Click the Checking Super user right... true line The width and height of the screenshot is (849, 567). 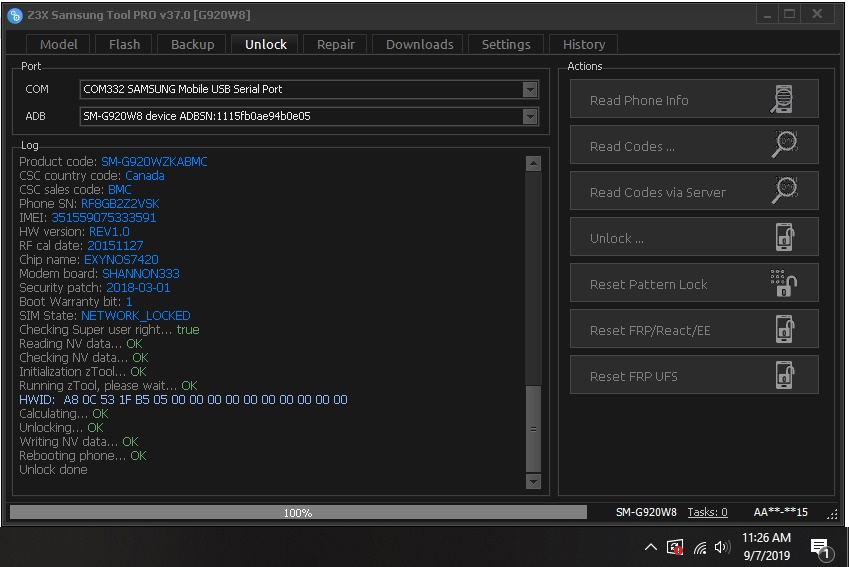[x=109, y=330]
